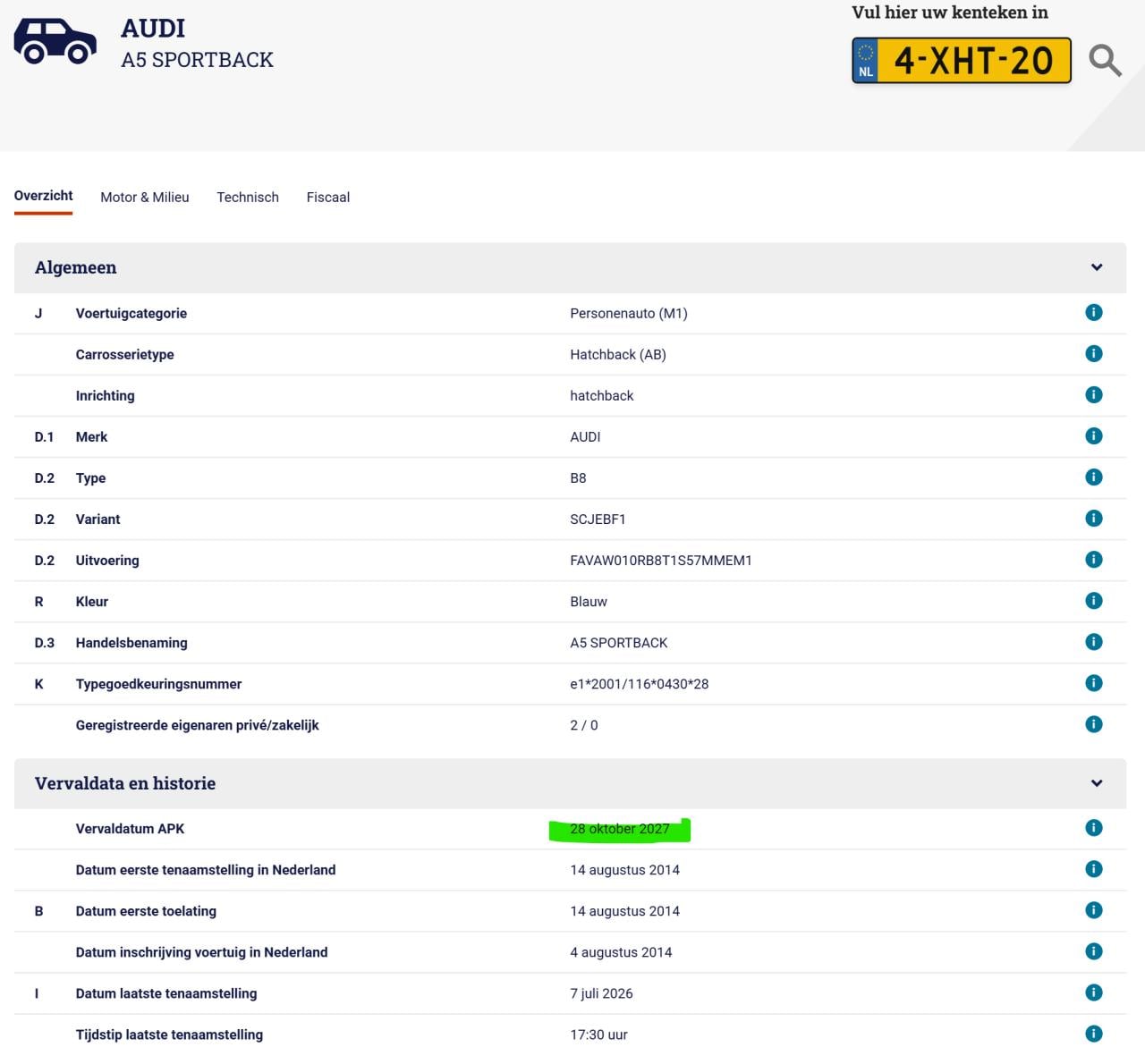Open info icon for Vervaldatum APK
The width and height of the screenshot is (1145, 1064).
point(1093,827)
